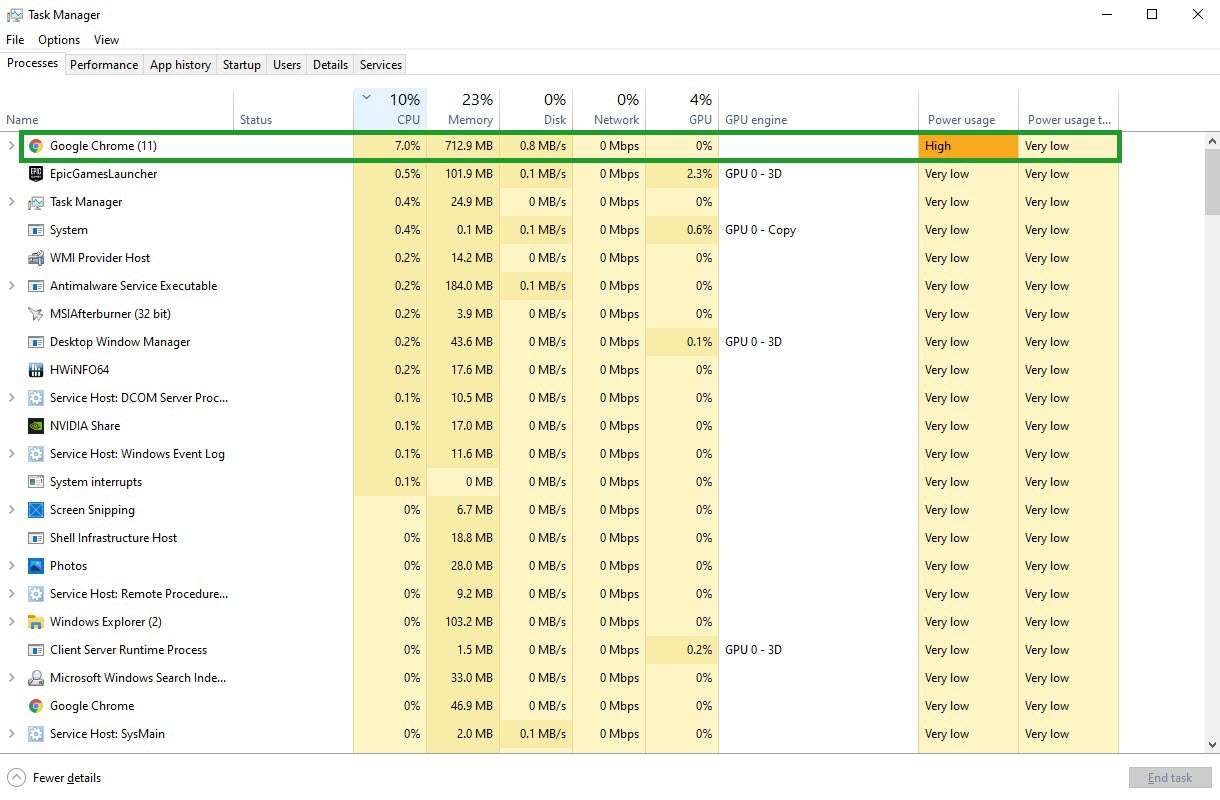This screenshot has width=1220, height=800.
Task: Switch to the Services tab
Action: coord(381,65)
